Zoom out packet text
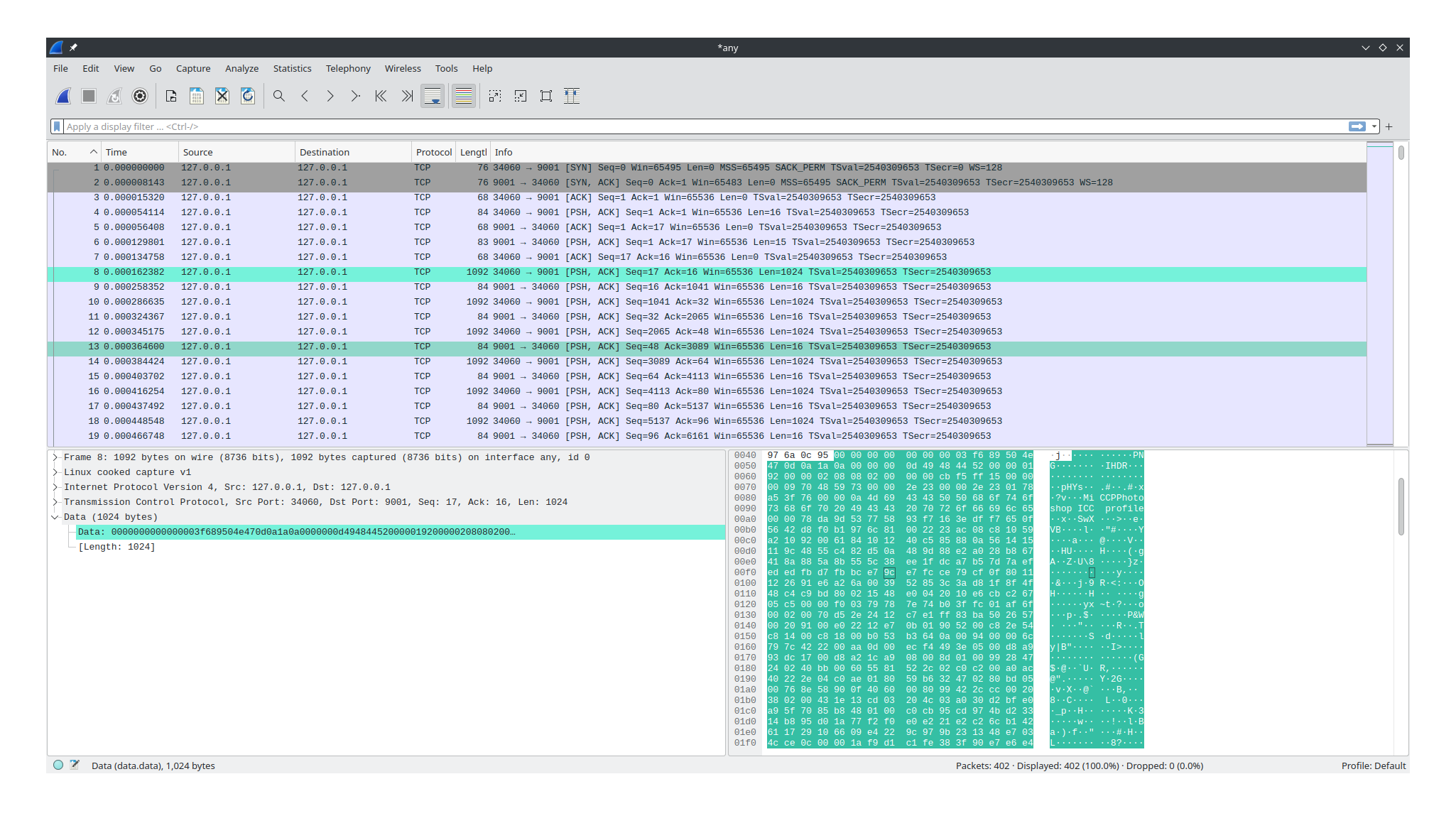Viewport: 1456px width, 828px height. coord(521,96)
